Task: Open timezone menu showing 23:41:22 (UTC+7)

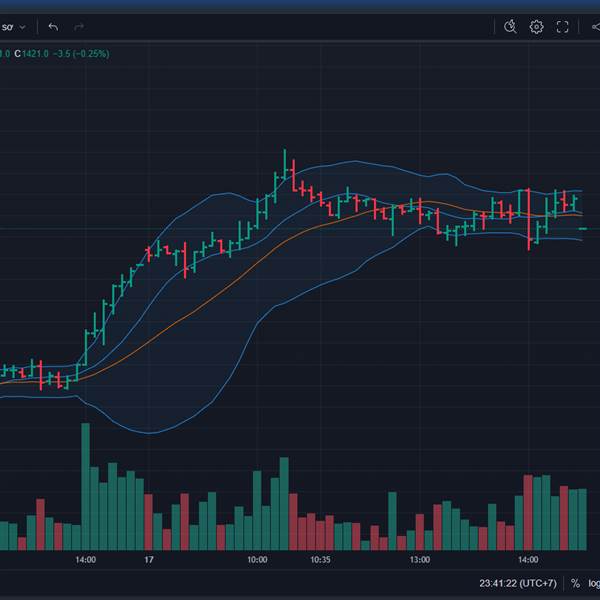Action: coord(518,583)
